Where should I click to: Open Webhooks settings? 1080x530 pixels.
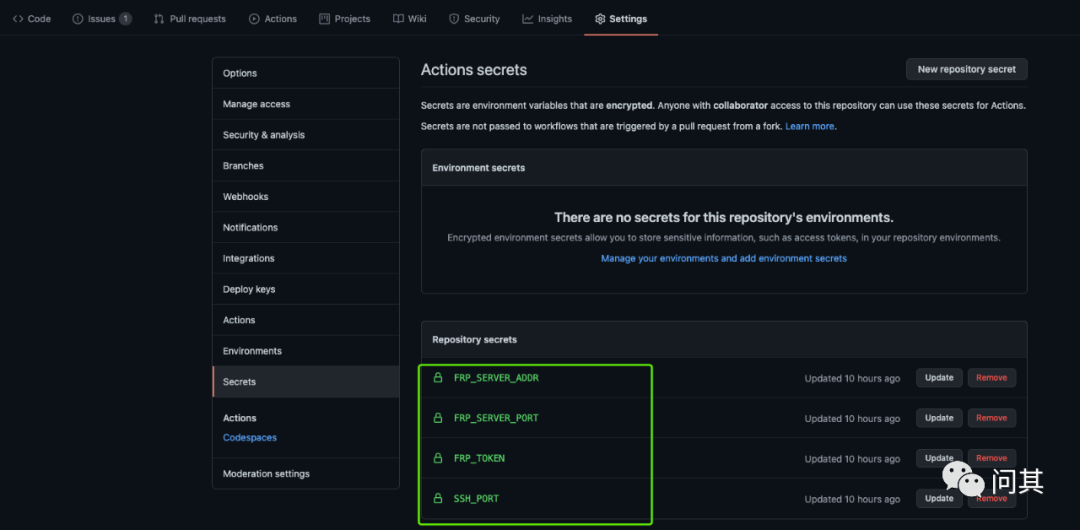point(306,196)
